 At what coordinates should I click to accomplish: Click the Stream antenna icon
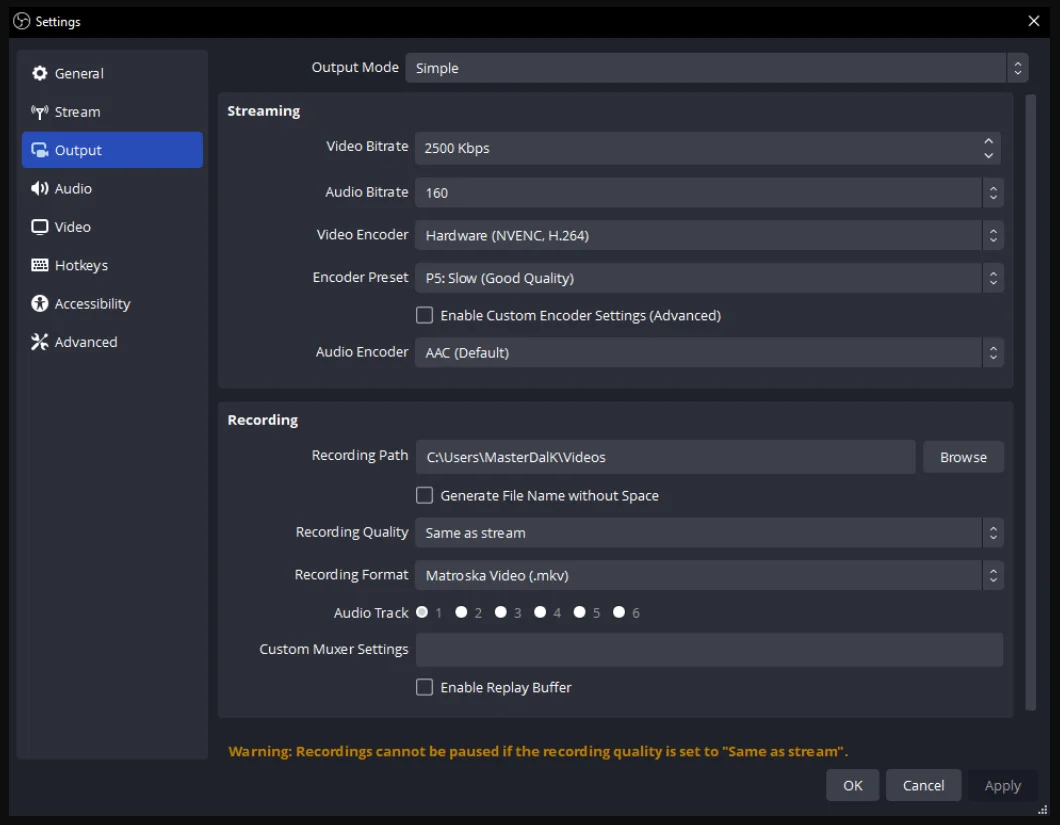40,112
